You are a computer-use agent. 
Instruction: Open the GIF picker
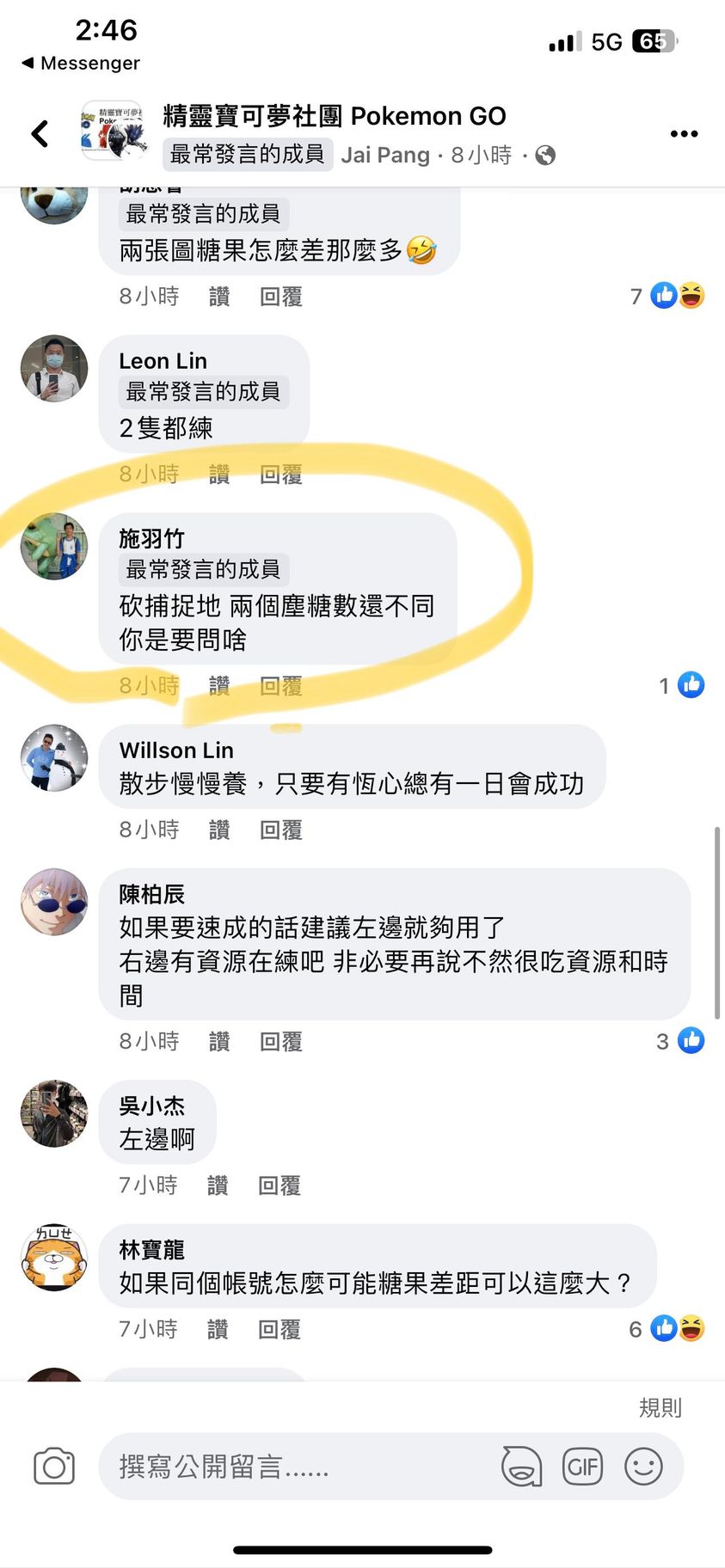point(582,1466)
